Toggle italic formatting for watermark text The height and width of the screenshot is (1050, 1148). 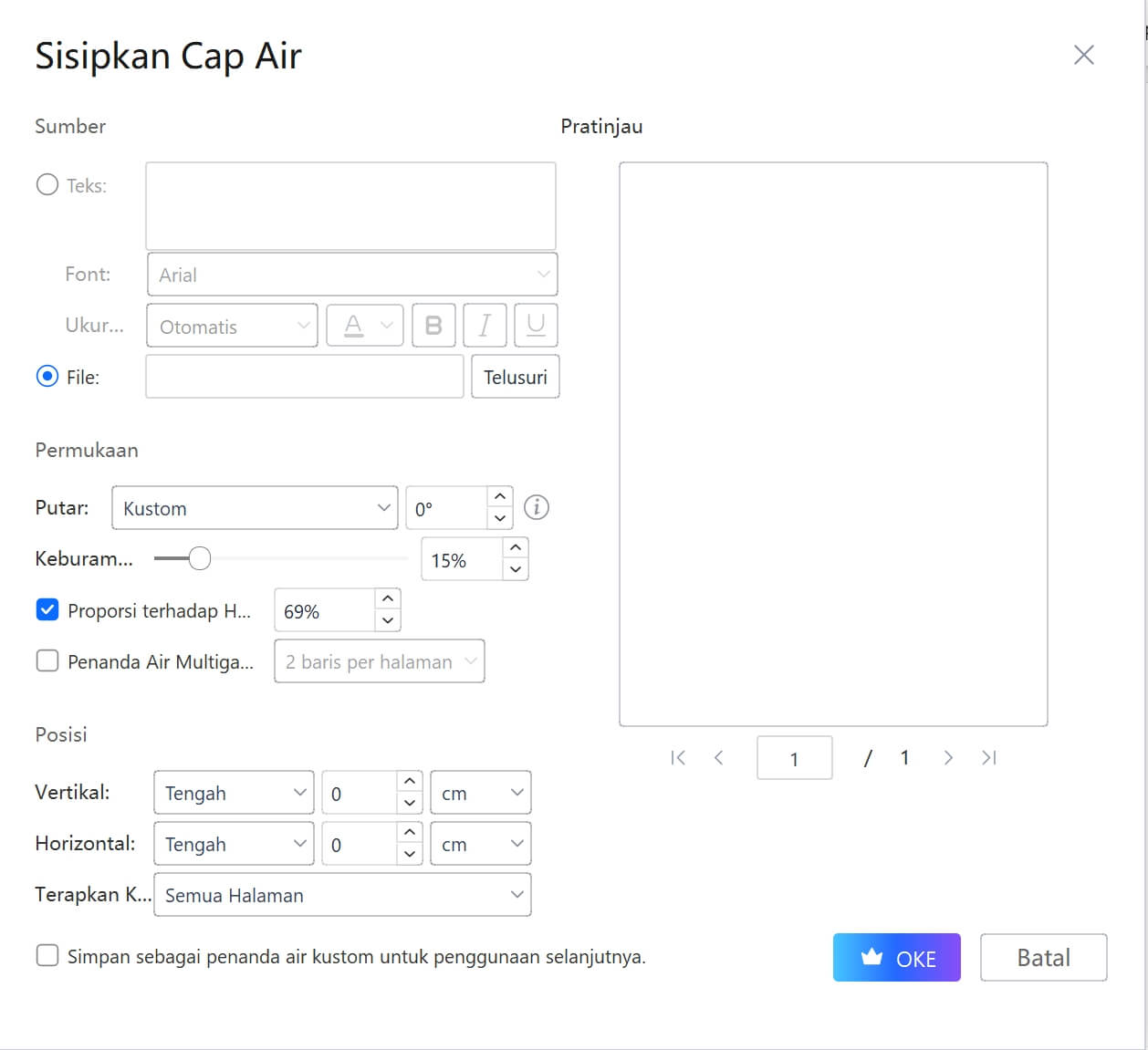(485, 325)
